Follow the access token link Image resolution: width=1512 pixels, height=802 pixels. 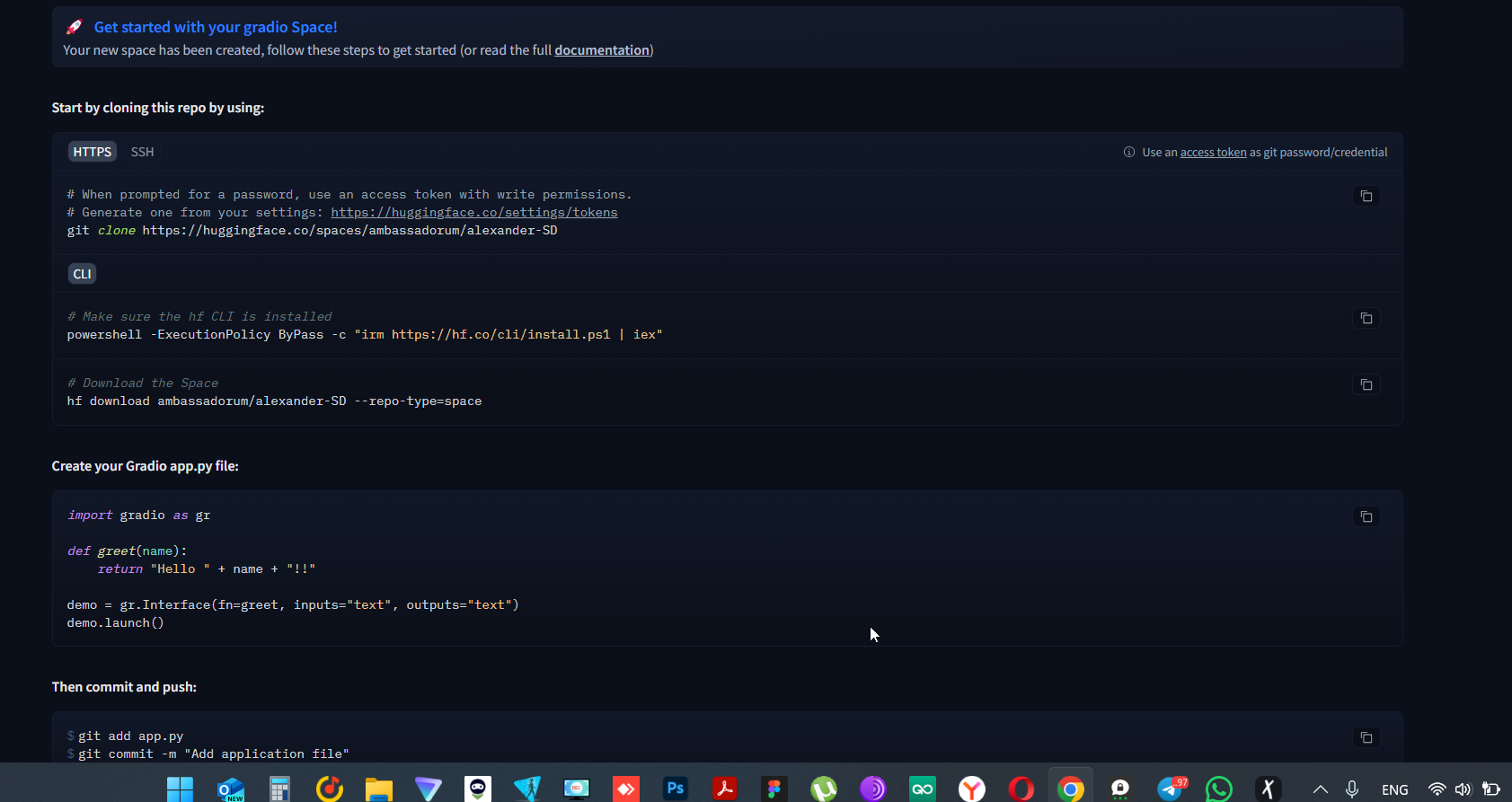click(1213, 153)
